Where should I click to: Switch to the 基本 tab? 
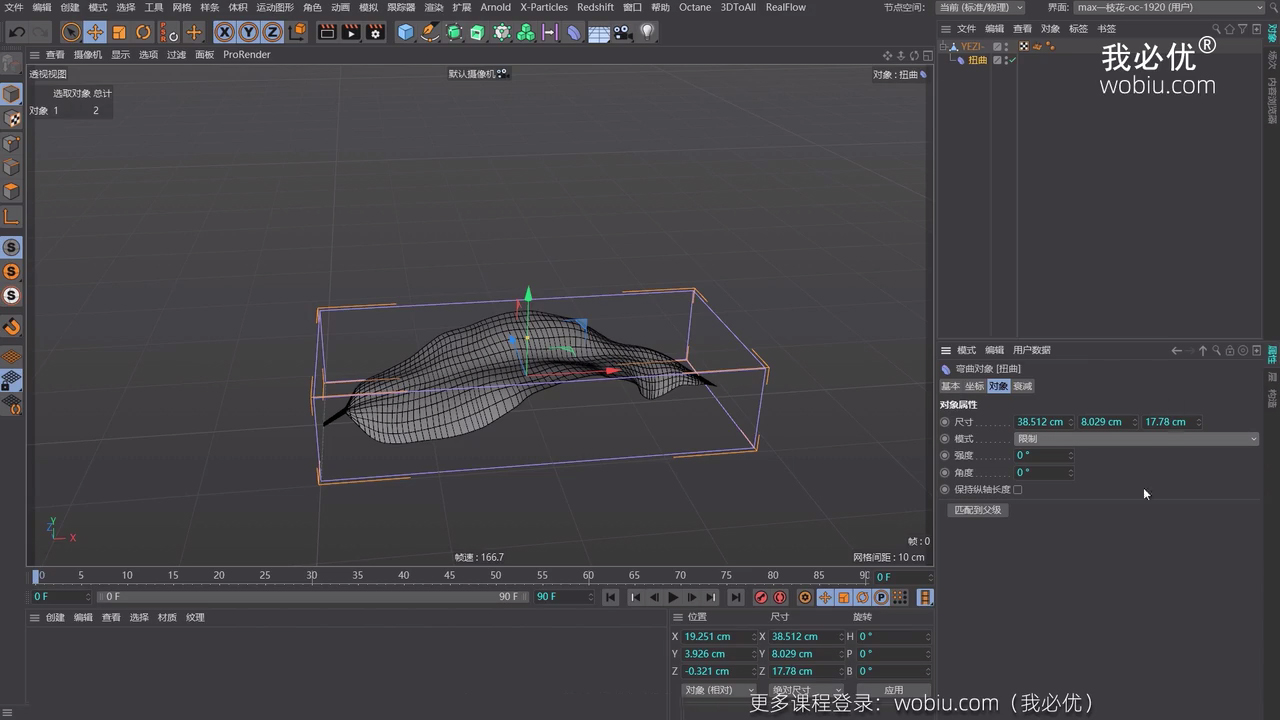[x=950, y=386]
